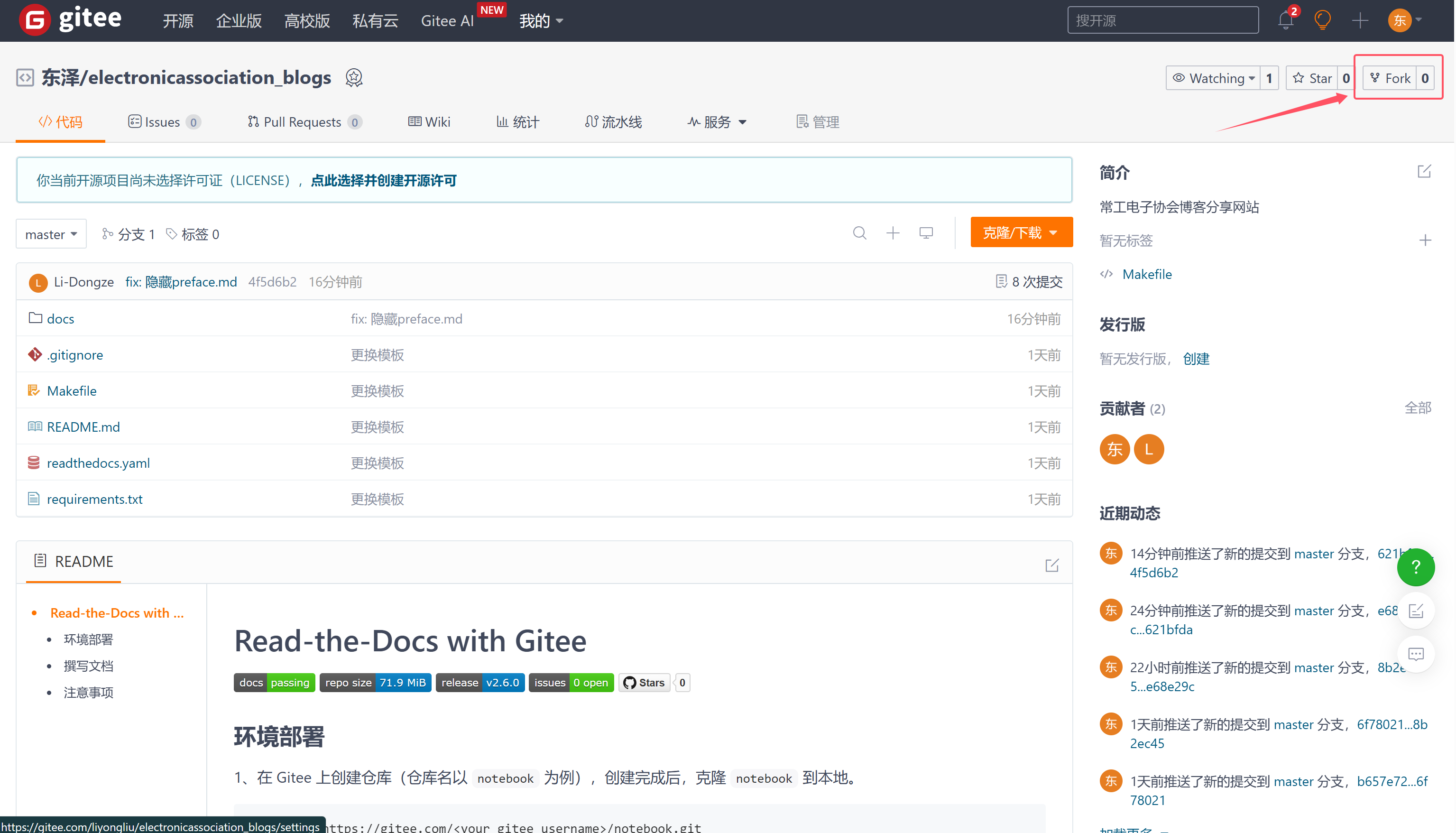The image size is (1456, 833).
Task: Click commit hash 4f5d6b2 in header row
Action: point(272,282)
